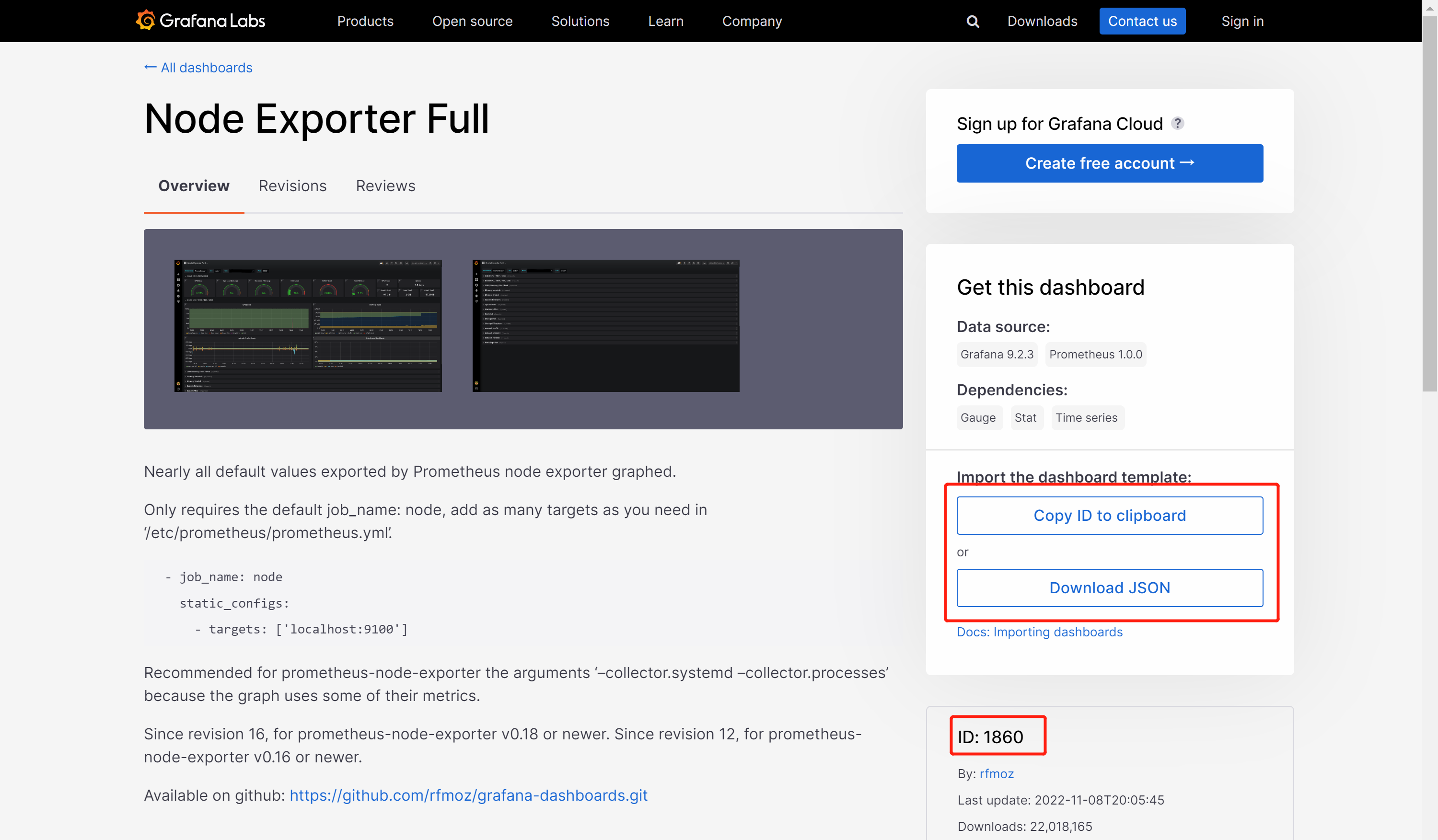The image size is (1438, 840).
Task: Click the Last update timestamp text
Action: [1061, 800]
